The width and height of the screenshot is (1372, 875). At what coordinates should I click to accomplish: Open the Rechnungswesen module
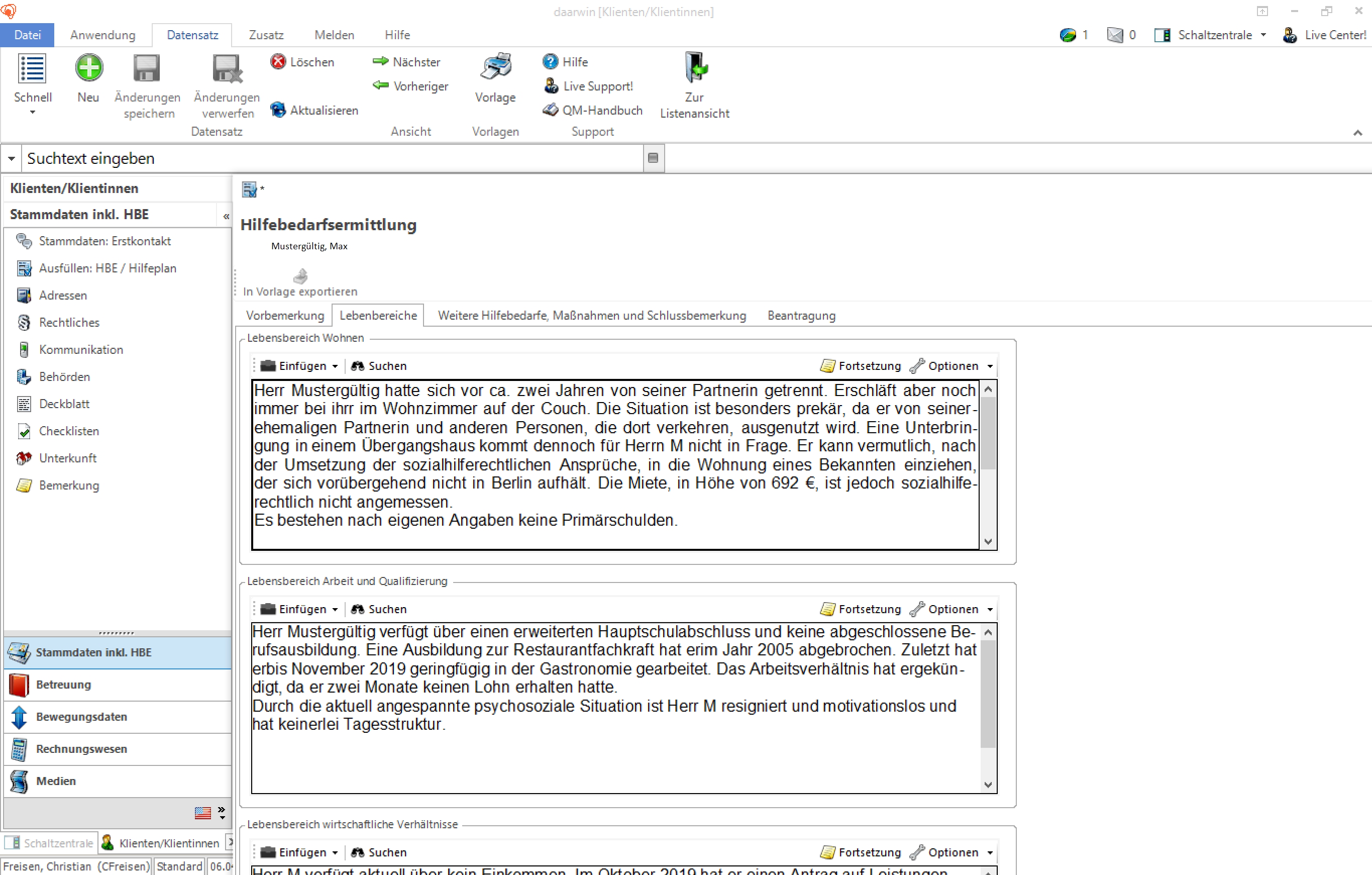pos(118,748)
